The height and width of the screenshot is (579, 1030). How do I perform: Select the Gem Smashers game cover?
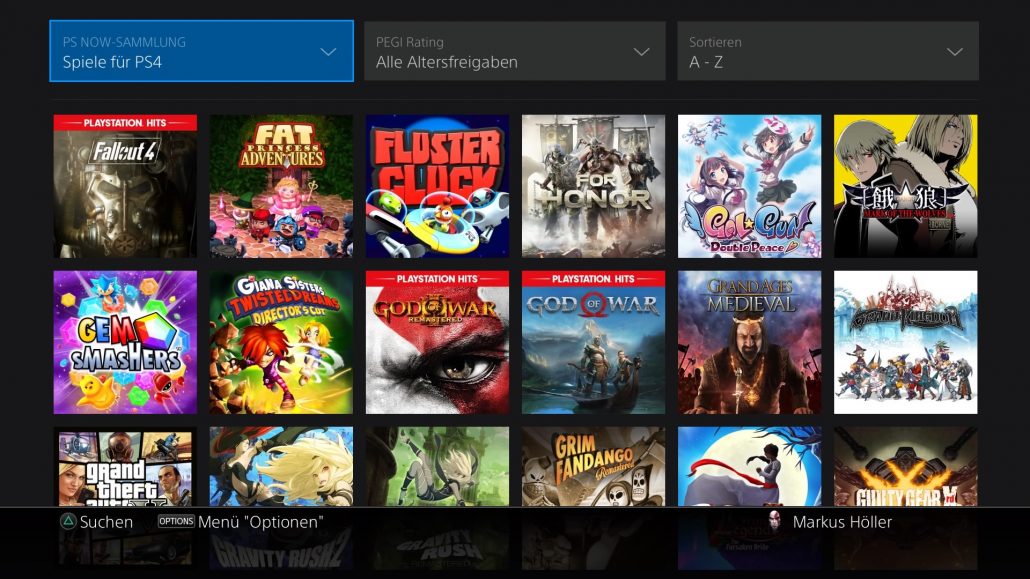[125, 342]
